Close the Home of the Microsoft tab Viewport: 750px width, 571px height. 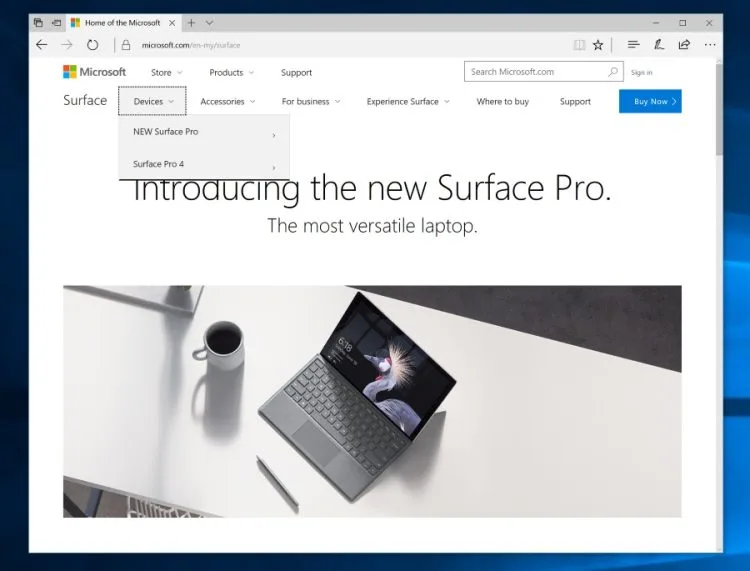[x=172, y=22]
